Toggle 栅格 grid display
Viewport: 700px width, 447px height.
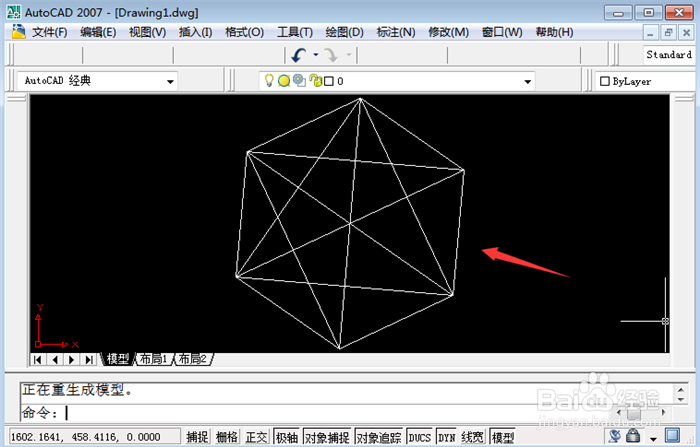pyautogui.click(x=227, y=437)
